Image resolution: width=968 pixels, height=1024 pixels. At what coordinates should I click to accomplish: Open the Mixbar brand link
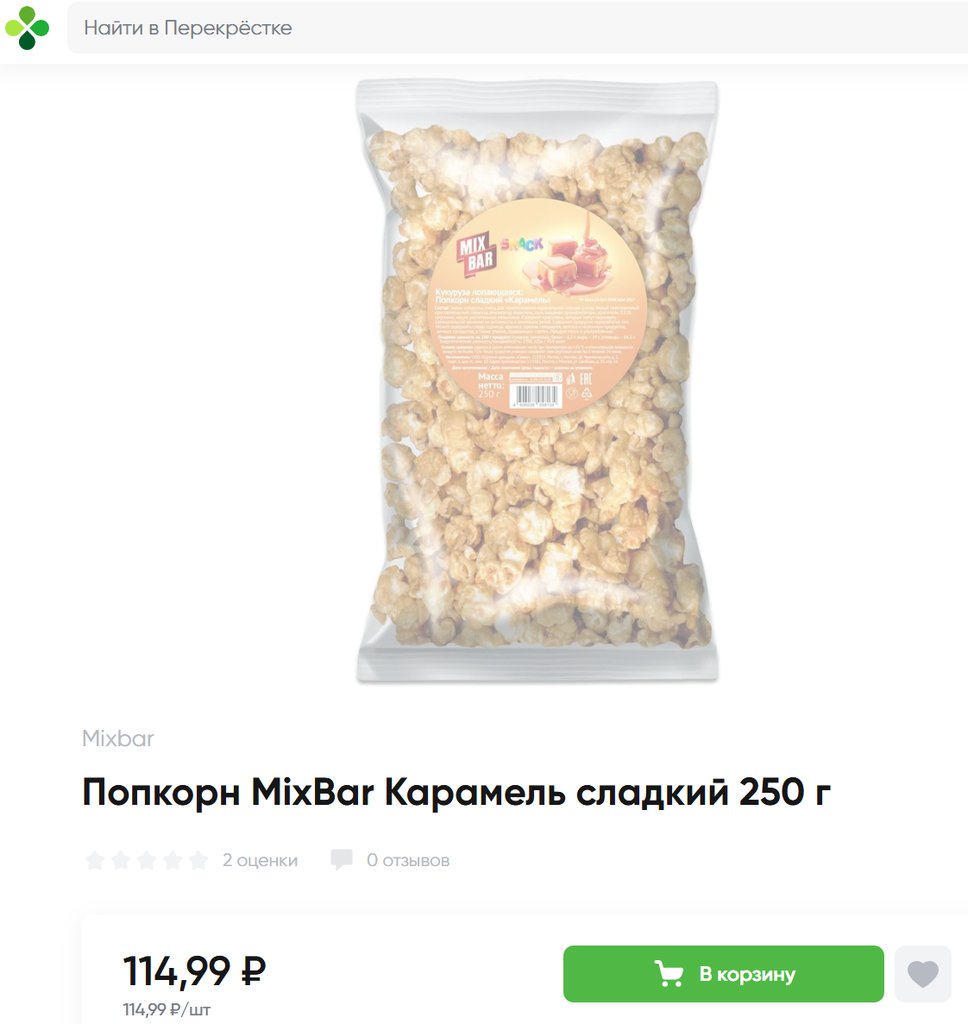(118, 739)
